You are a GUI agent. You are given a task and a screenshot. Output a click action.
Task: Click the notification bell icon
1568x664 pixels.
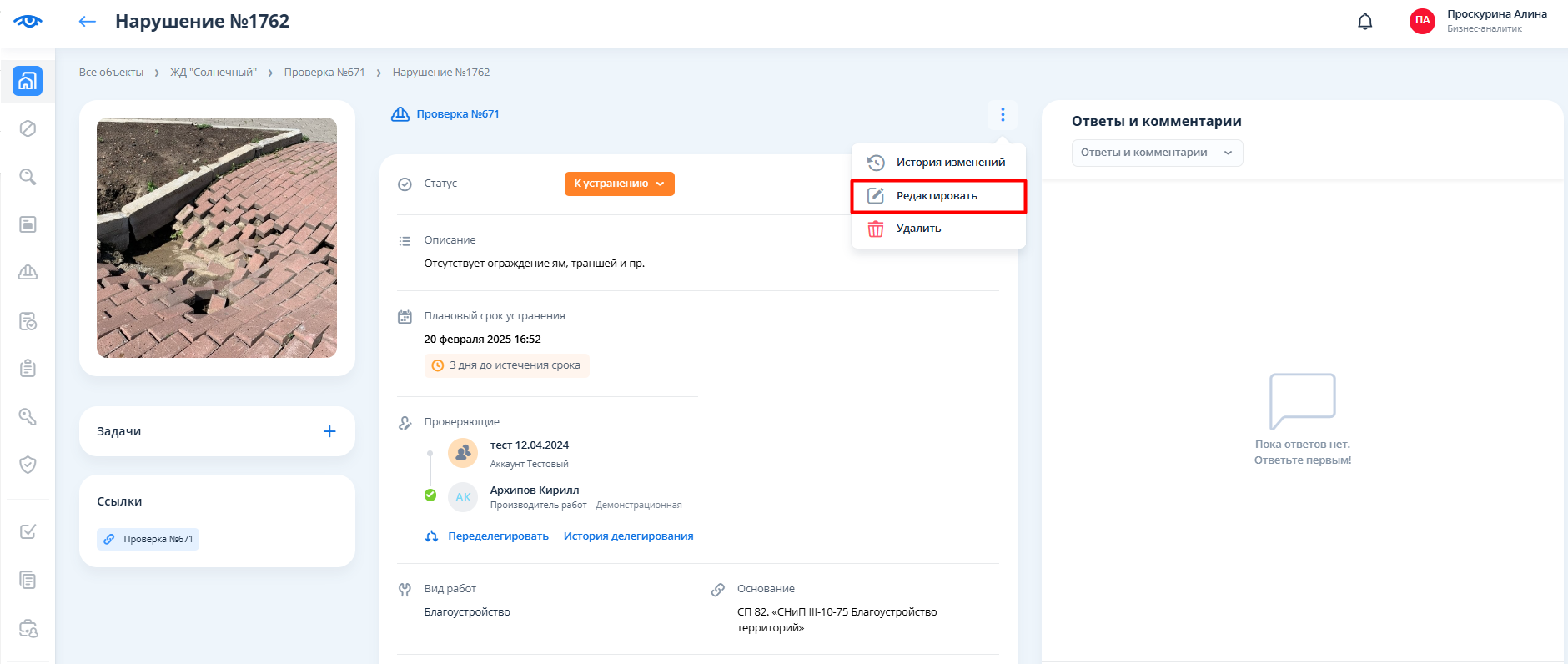(x=1364, y=22)
